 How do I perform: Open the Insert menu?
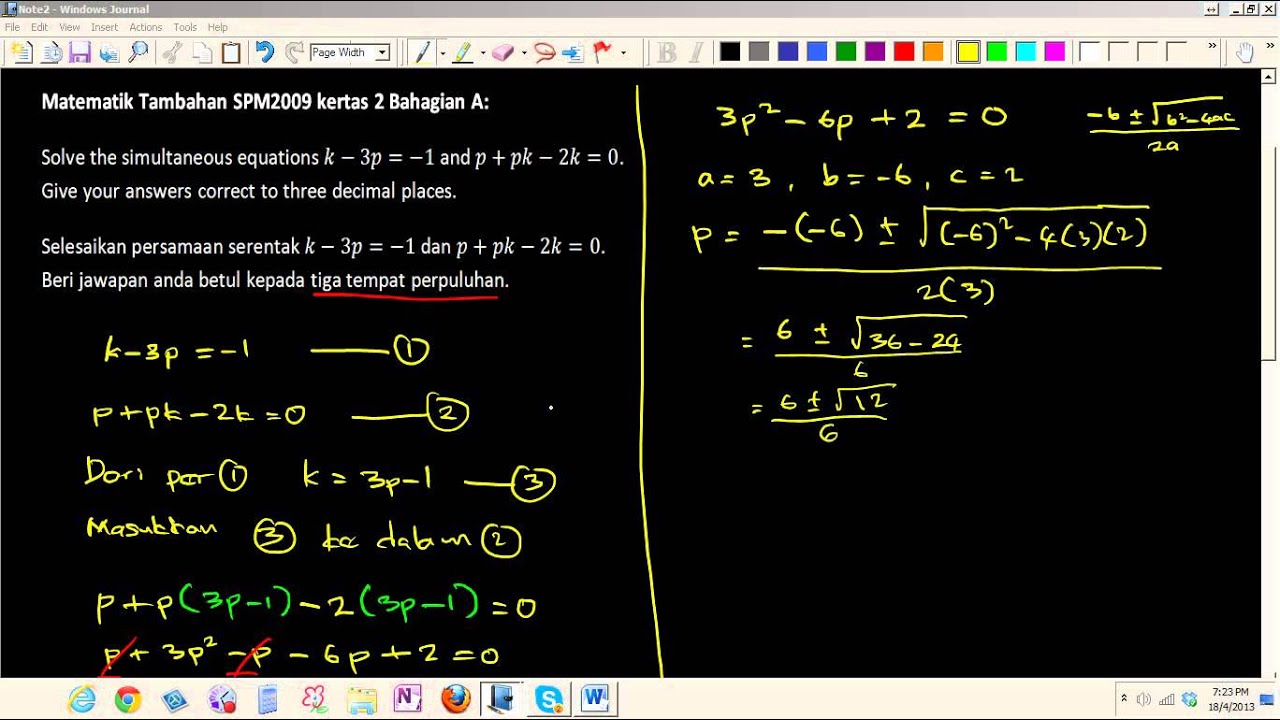click(x=104, y=27)
